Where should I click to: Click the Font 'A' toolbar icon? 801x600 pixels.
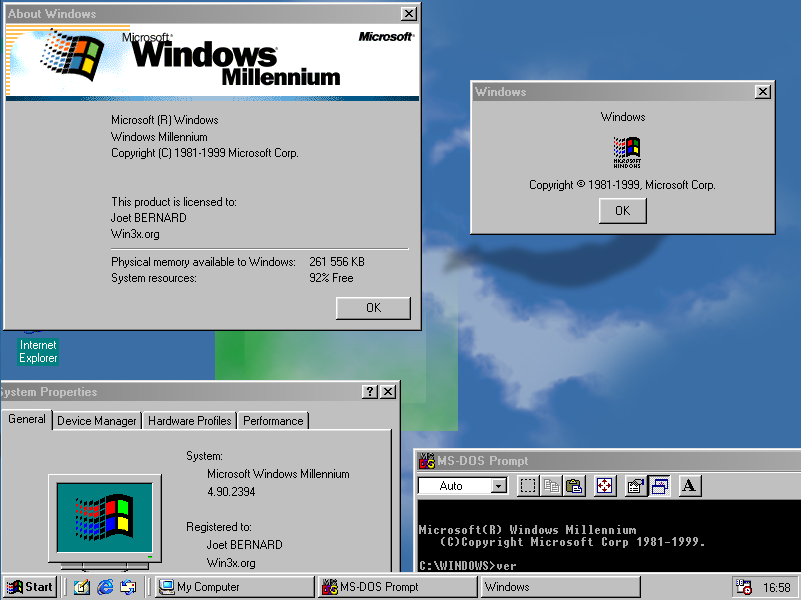pos(689,486)
